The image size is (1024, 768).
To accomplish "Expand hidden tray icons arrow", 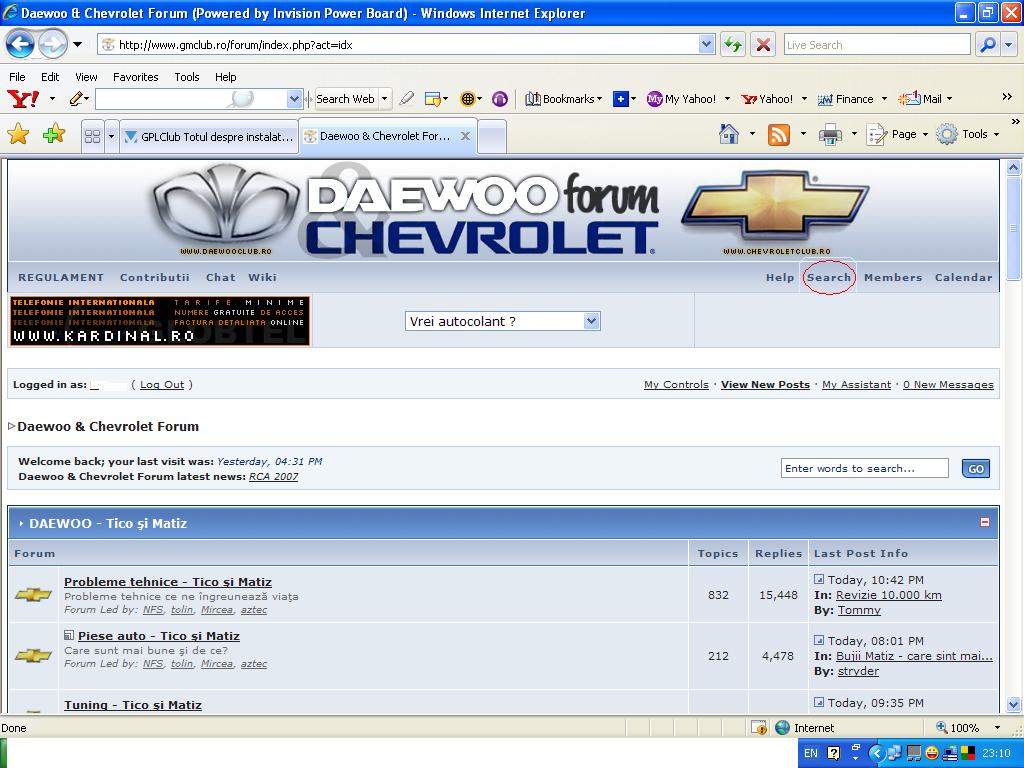I will pyautogui.click(x=876, y=753).
